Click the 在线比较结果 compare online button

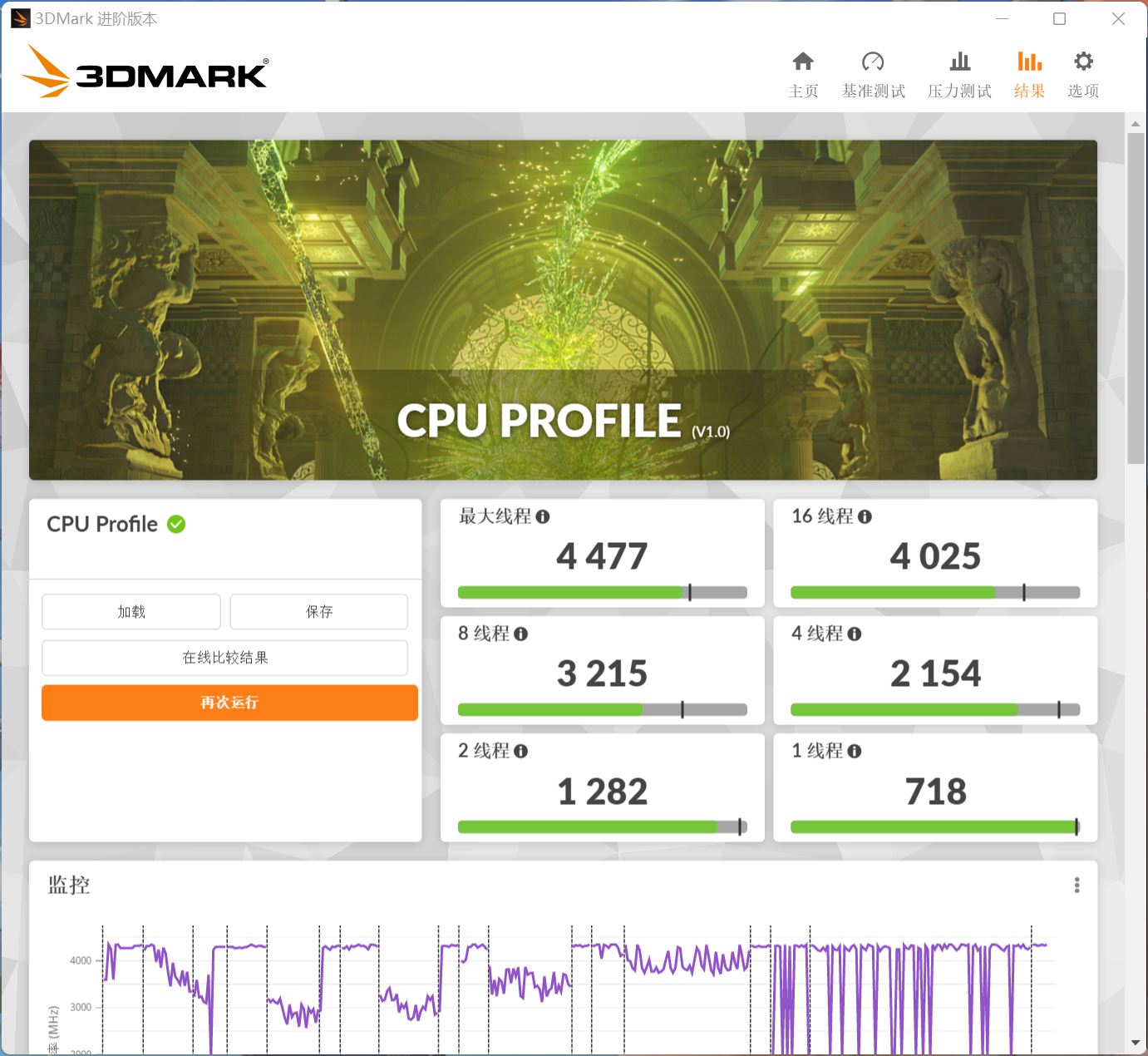224,658
